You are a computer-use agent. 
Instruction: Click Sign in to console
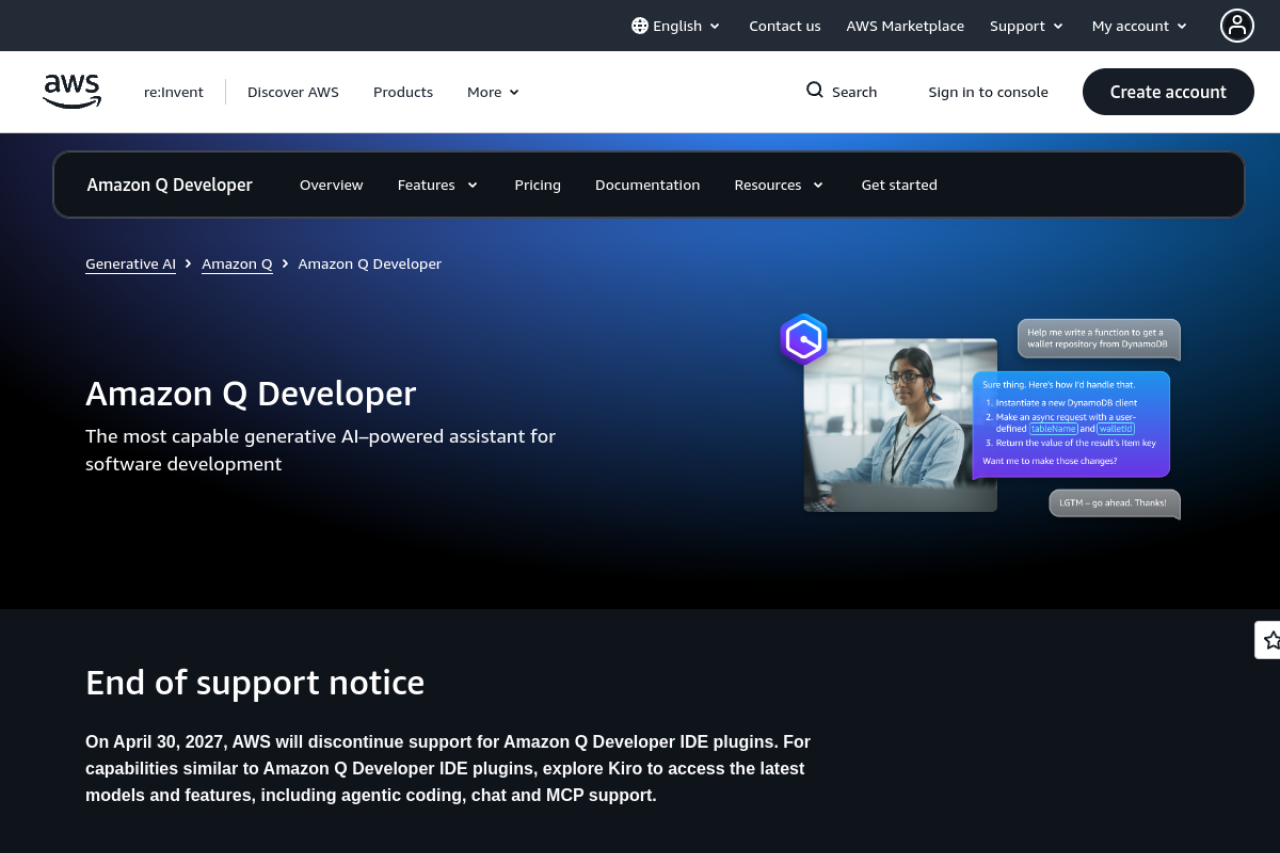[x=988, y=92]
